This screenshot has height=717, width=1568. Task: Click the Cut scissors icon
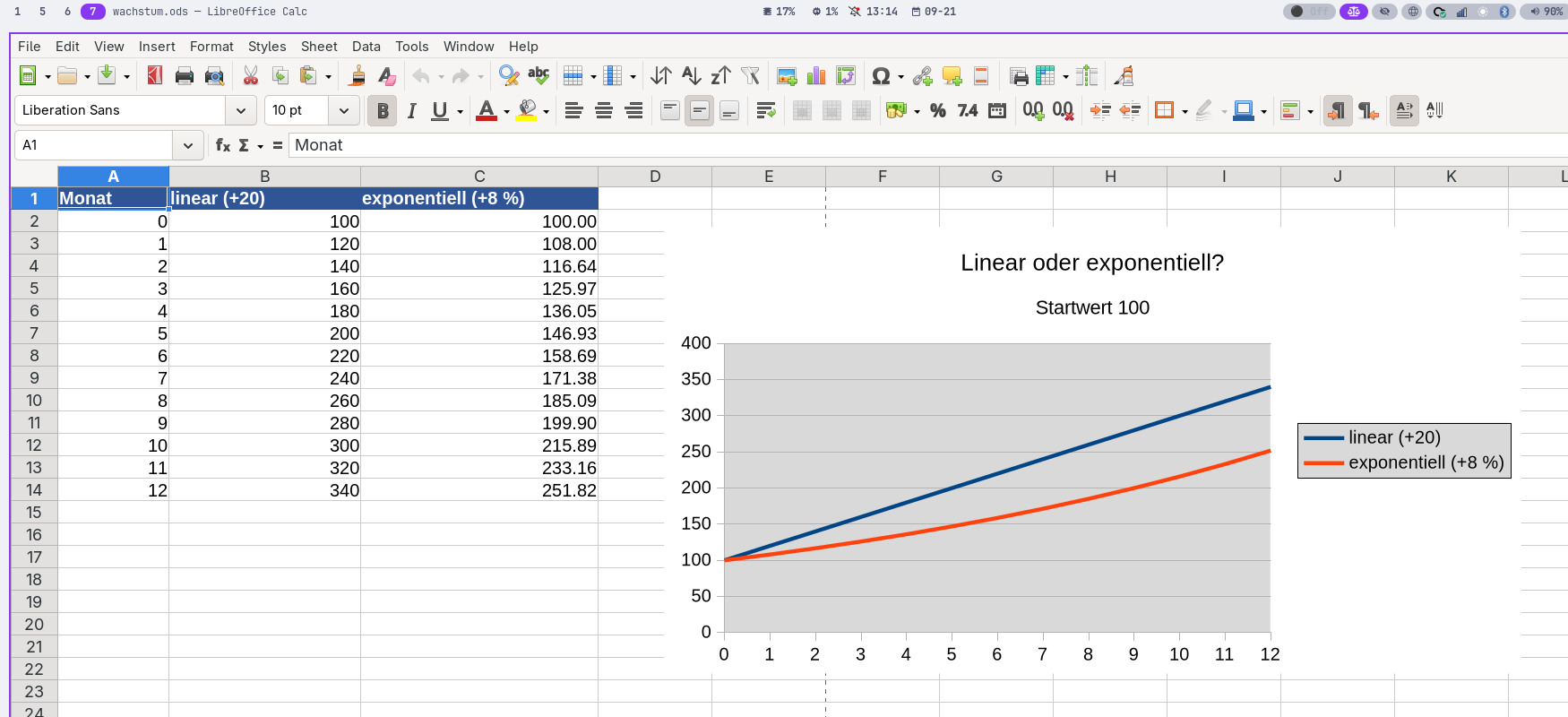click(251, 76)
